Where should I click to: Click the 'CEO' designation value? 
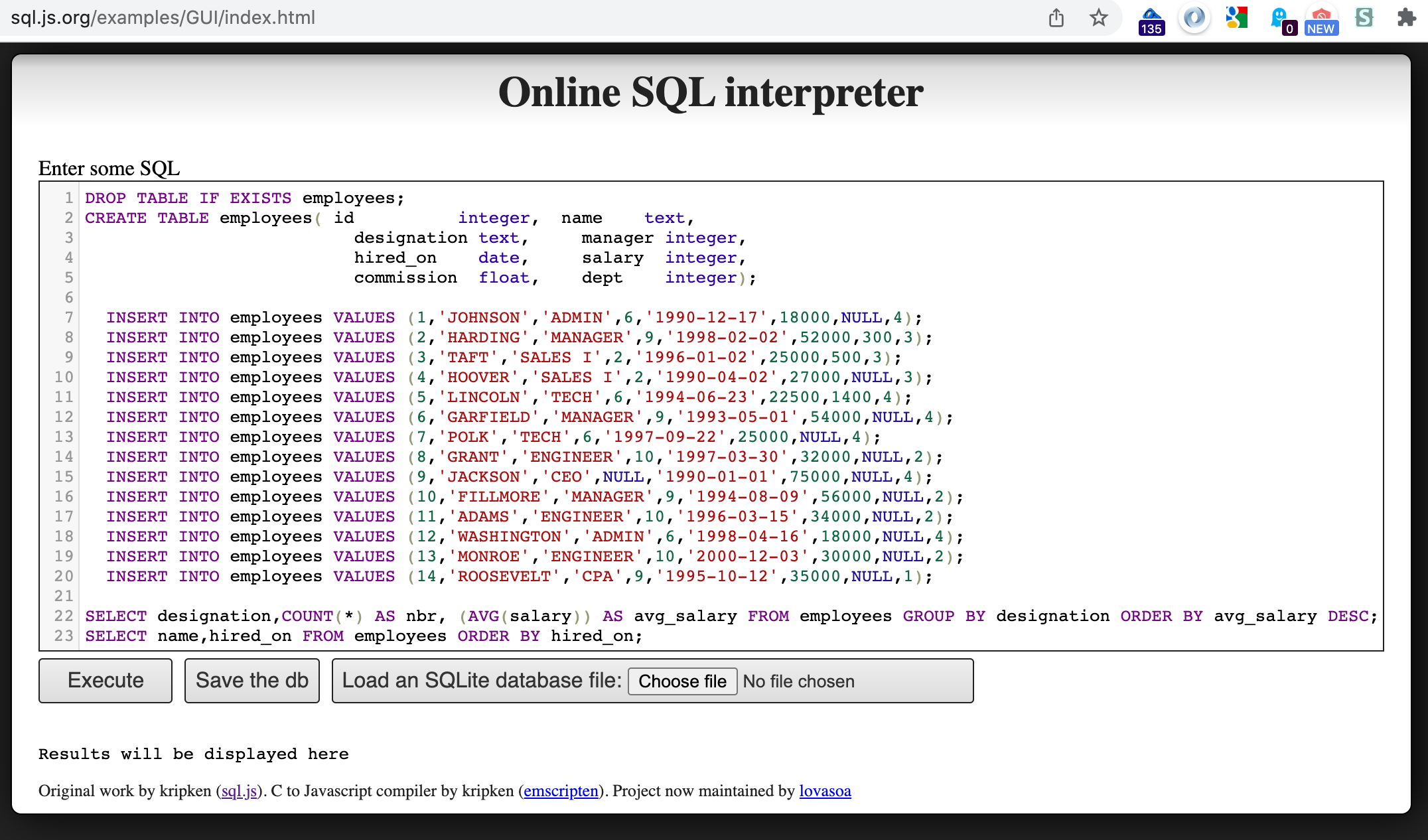coord(566,477)
